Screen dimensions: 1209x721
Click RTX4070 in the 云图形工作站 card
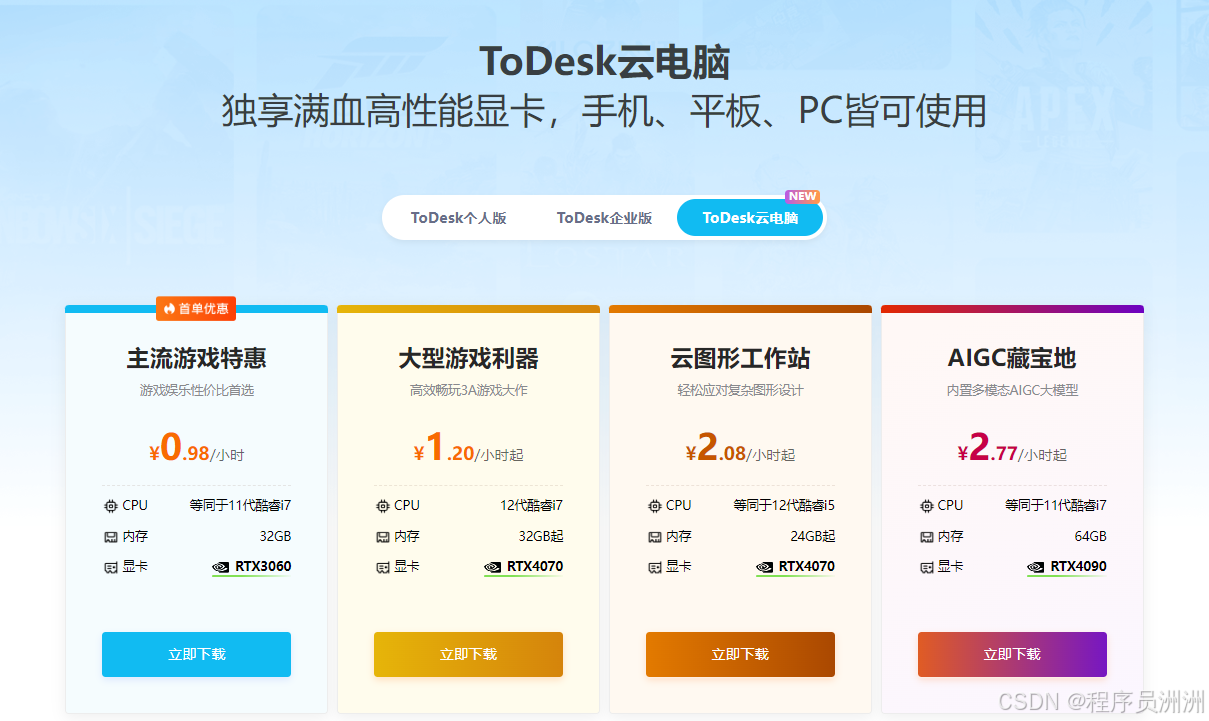[x=807, y=567]
